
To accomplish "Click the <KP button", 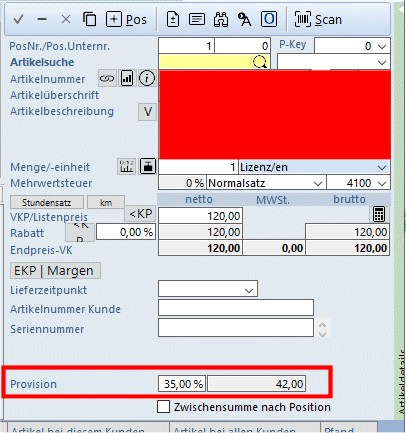I will [x=140, y=213].
